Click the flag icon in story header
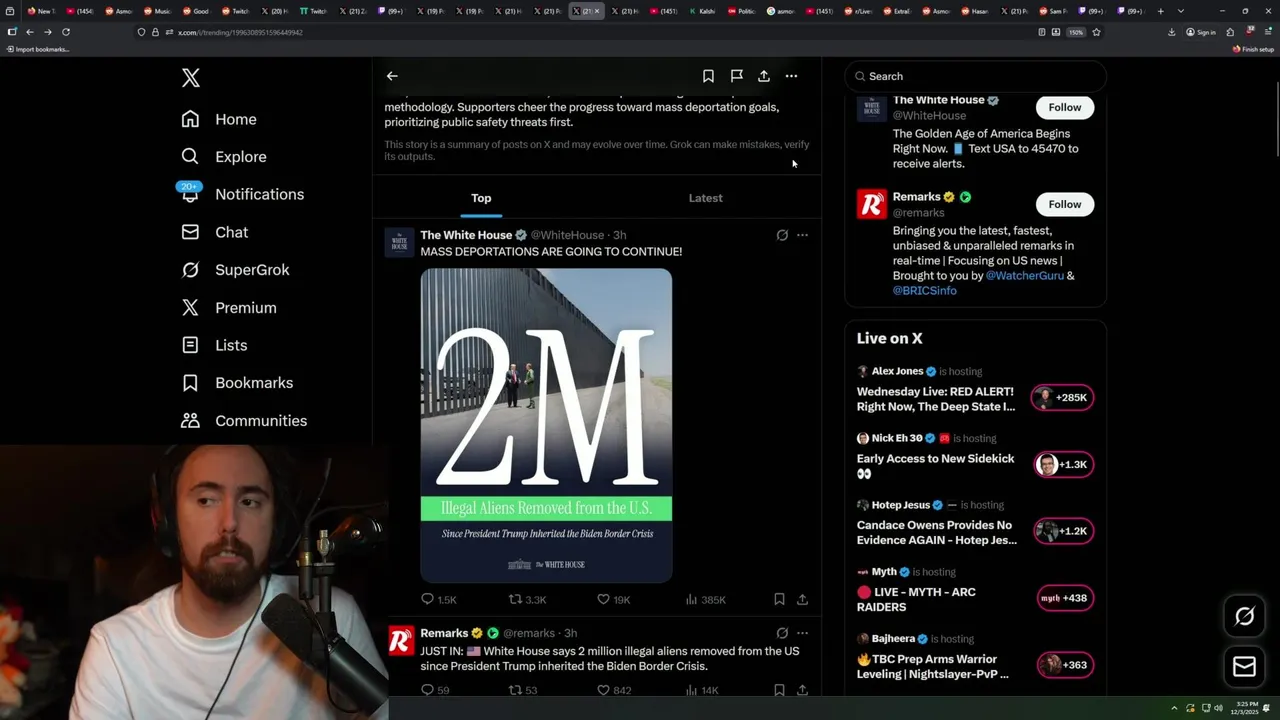This screenshot has height=720, width=1280. coord(736,76)
